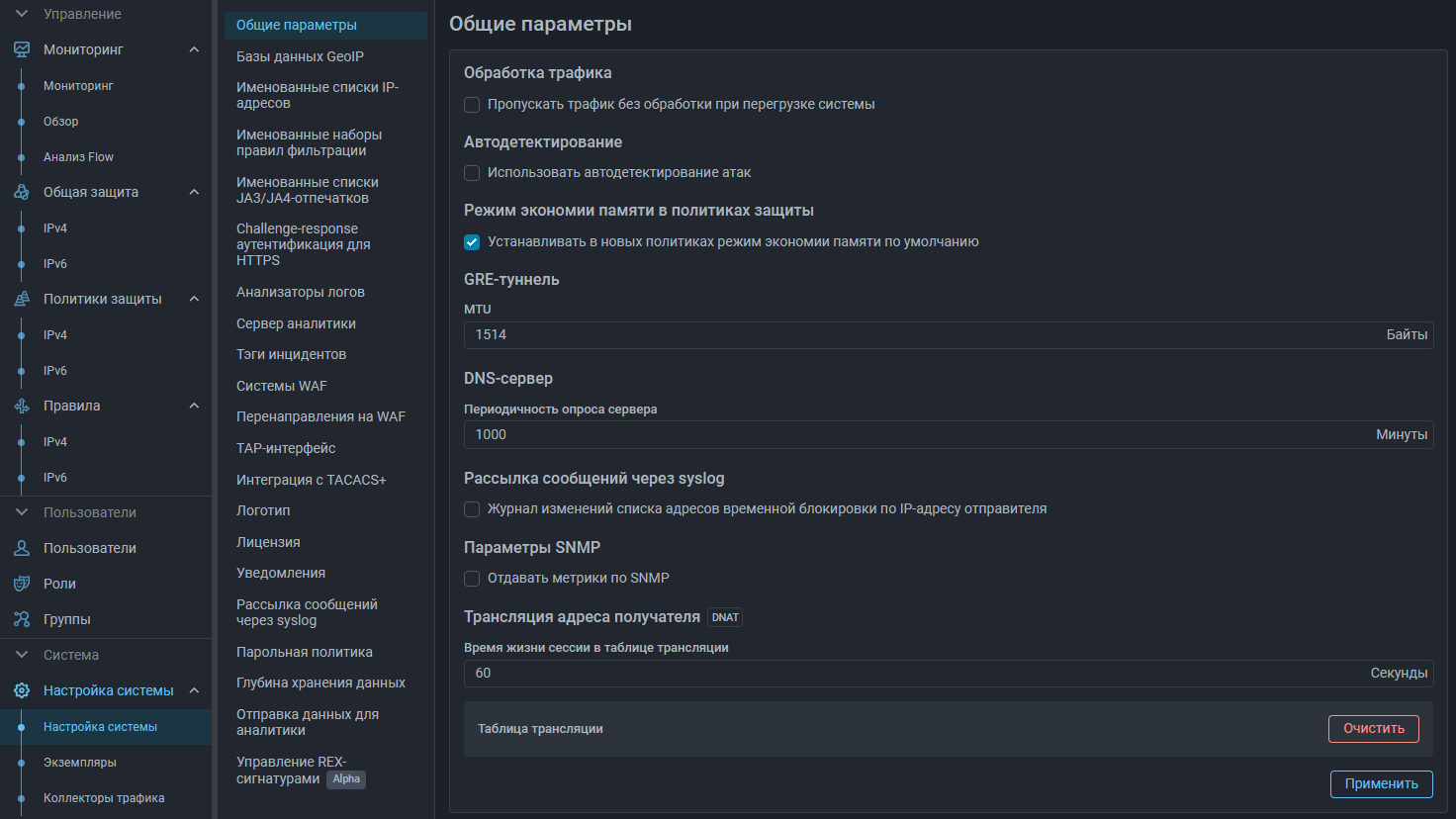Screen dimensions: 1456x819
Task: Open the Лицензия settings section
Action: 268,542
